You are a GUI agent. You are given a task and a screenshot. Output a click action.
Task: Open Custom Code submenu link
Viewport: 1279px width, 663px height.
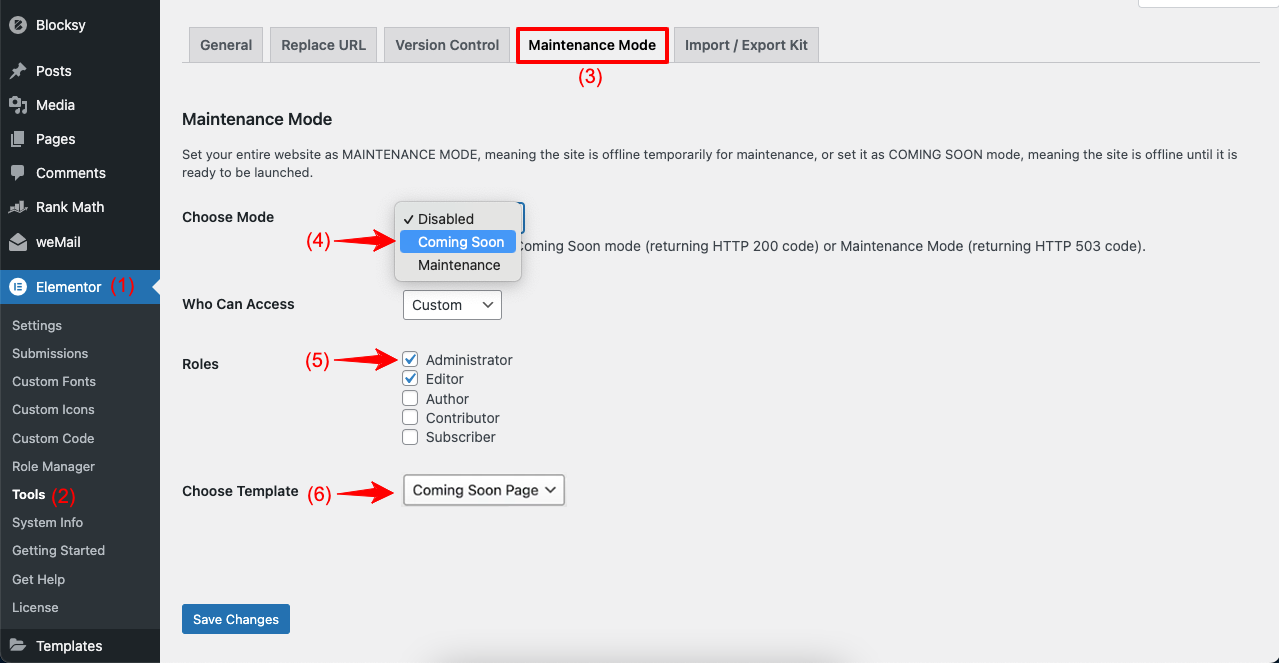pos(53,438)
